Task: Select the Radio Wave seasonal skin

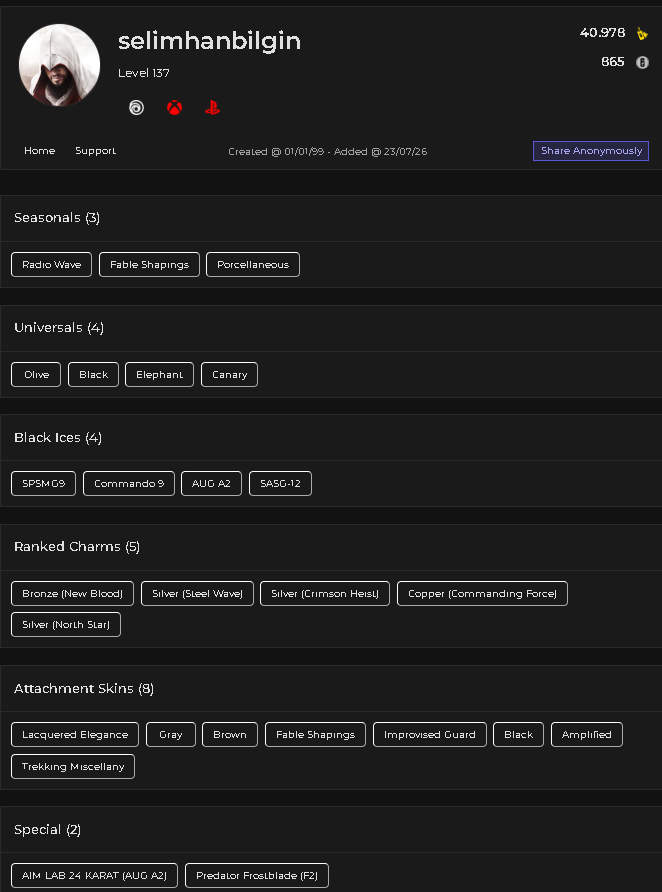Action: pos(51,265)
